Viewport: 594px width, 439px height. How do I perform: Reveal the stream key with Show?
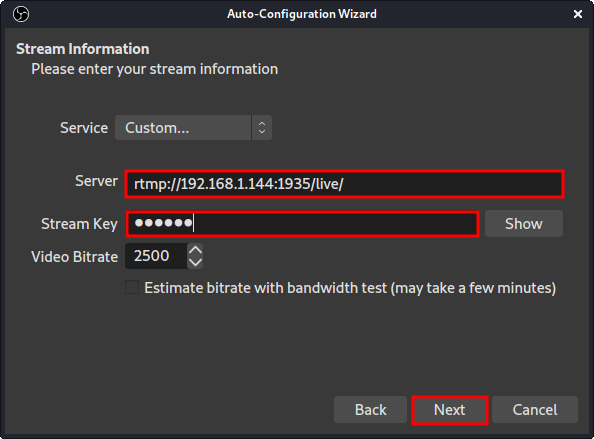[x=524, y=224]
